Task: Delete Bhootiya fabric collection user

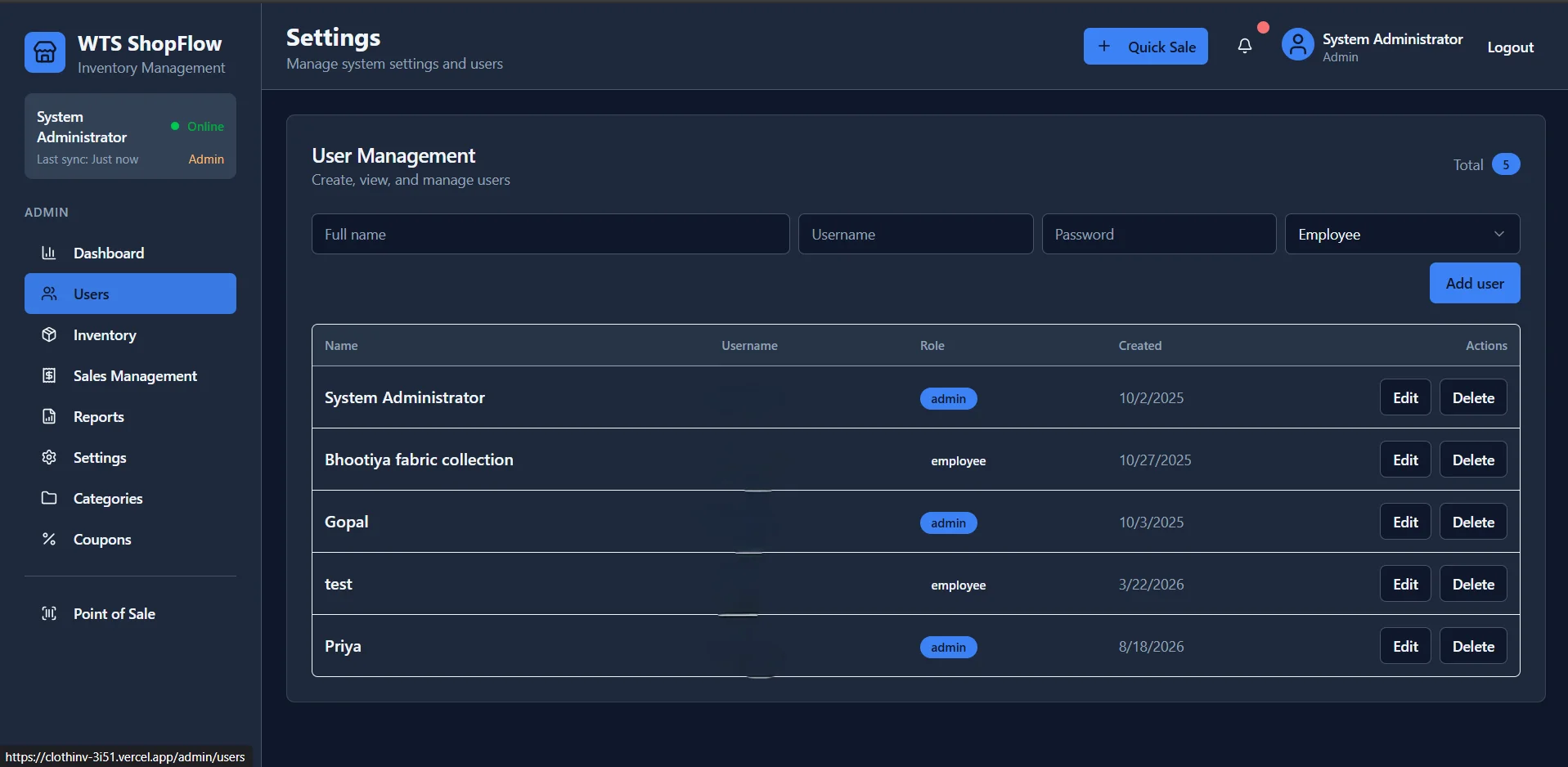Action: pyautogui.click(x=1473, y=460)
